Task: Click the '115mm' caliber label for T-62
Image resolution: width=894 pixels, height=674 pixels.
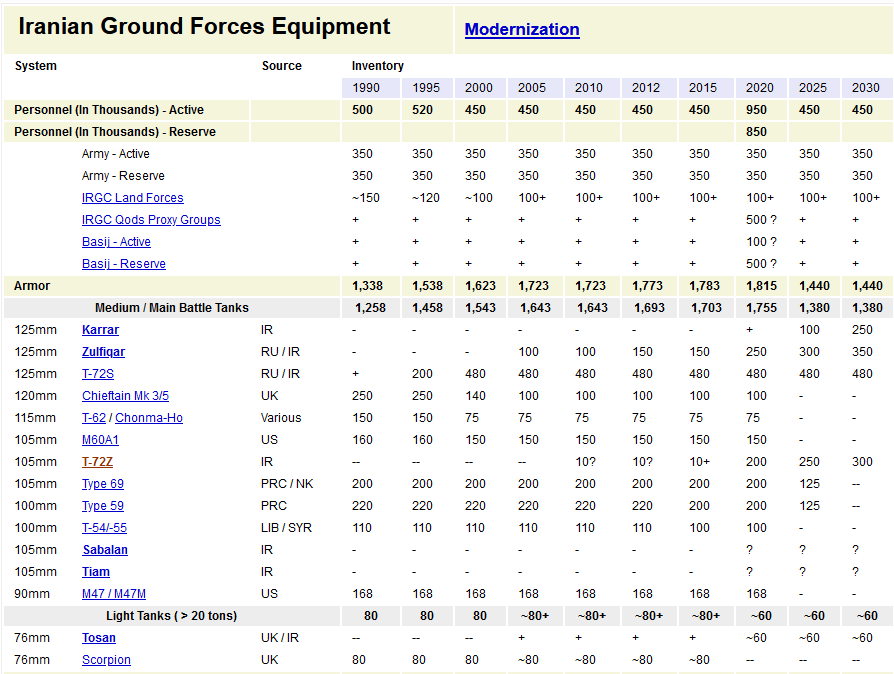Action: (35, 418)
